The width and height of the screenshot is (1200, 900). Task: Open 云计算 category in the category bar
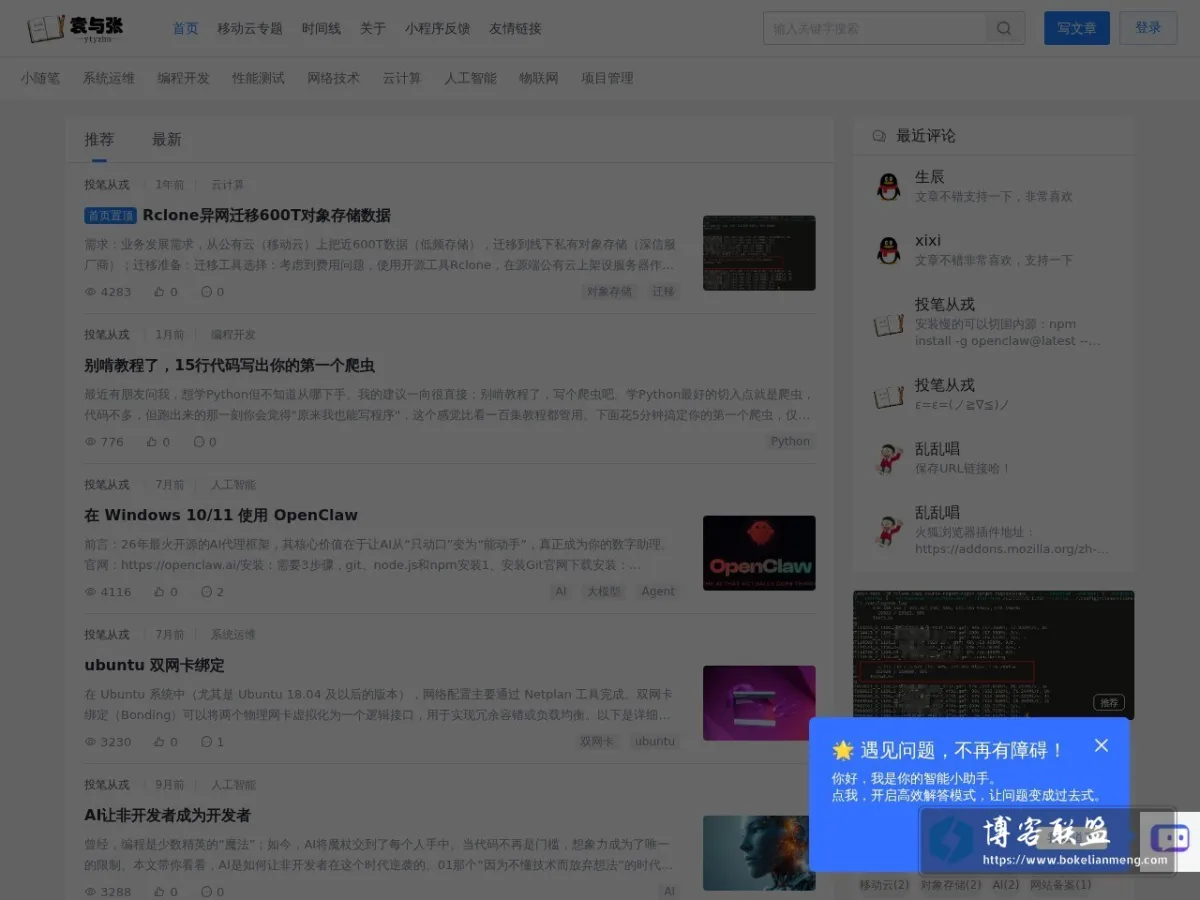[x=402, y=78]
